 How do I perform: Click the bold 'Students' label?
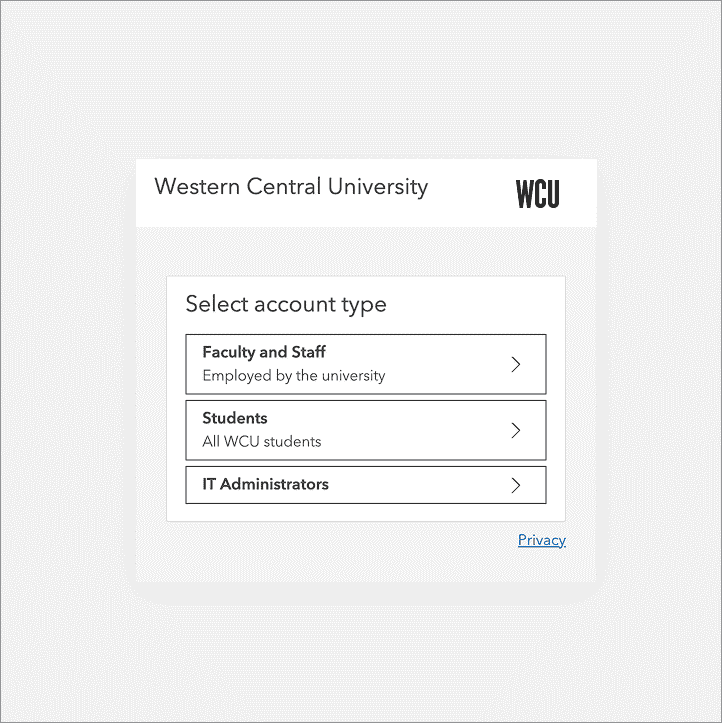click(235, 418)
